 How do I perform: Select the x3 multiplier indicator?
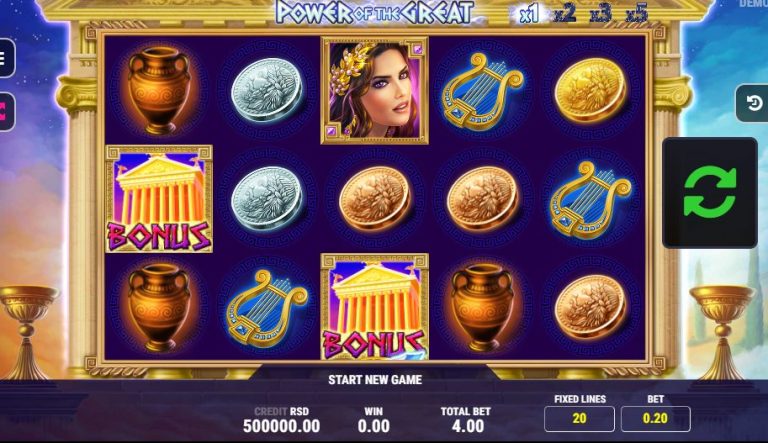(x=601, y=14)
